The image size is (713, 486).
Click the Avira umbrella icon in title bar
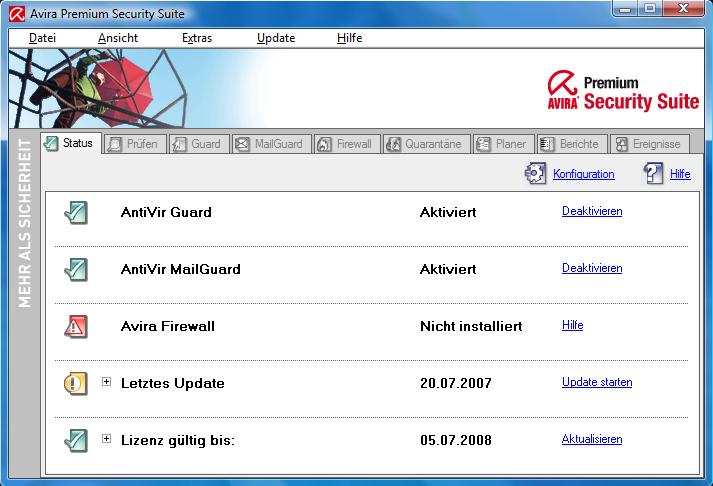pos(17,14)
